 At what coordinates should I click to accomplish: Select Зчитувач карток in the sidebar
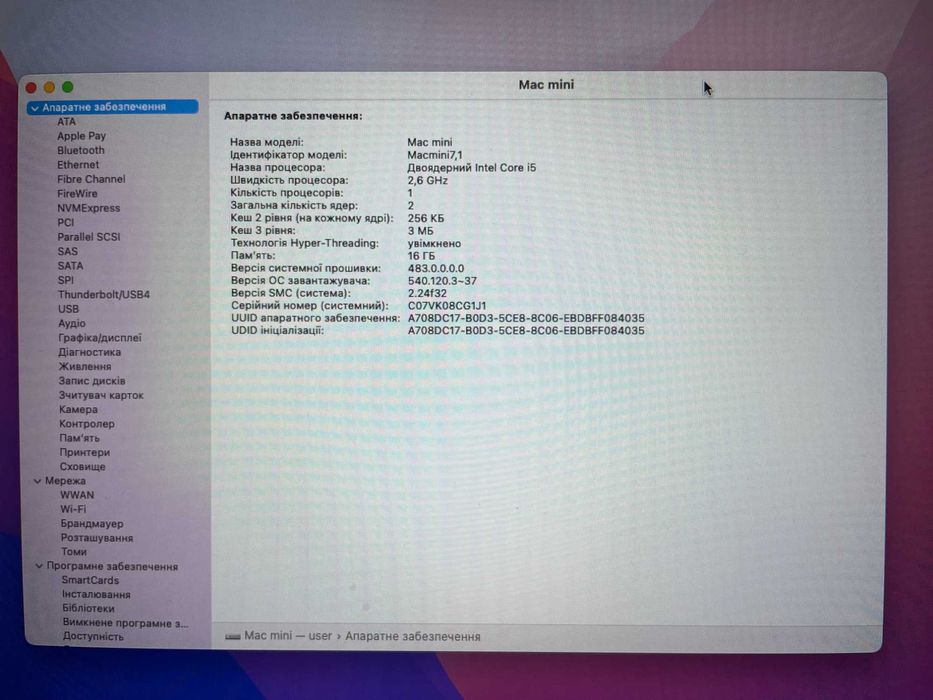coord(101,395)
